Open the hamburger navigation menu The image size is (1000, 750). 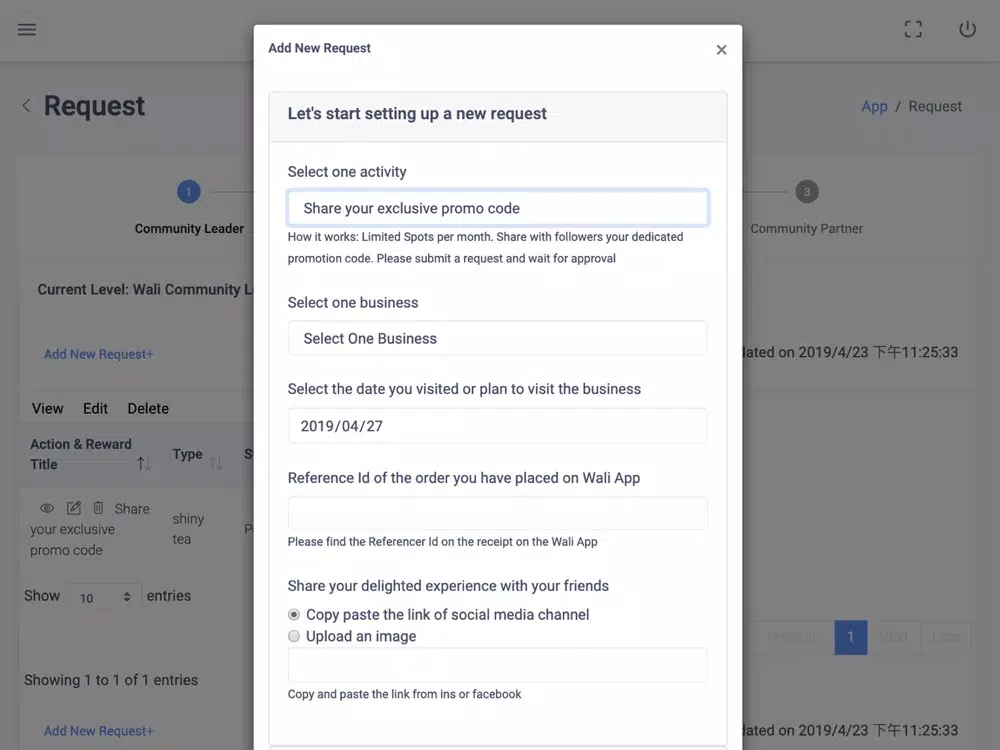27,29
